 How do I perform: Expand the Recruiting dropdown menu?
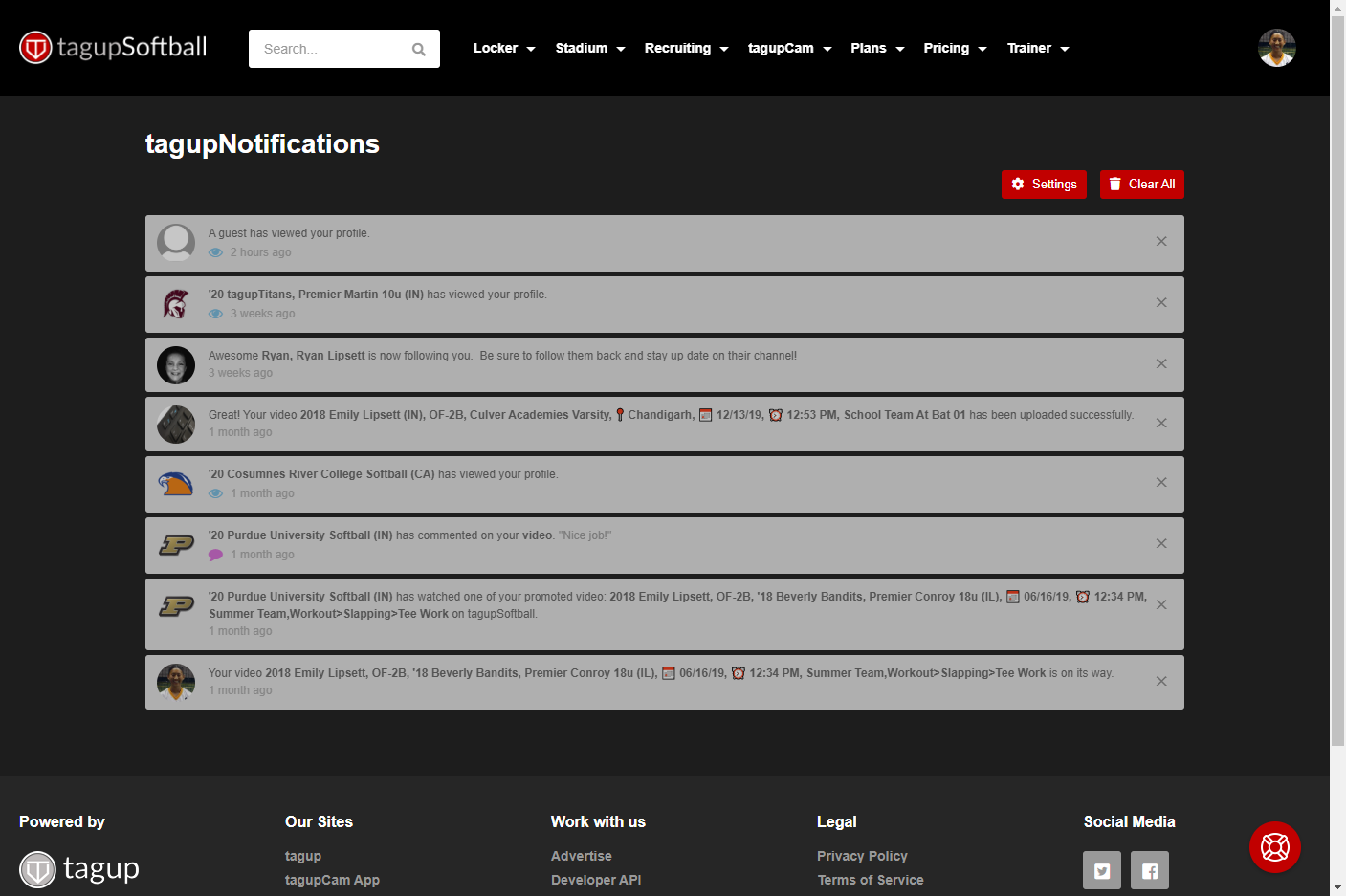coord(686,49)
